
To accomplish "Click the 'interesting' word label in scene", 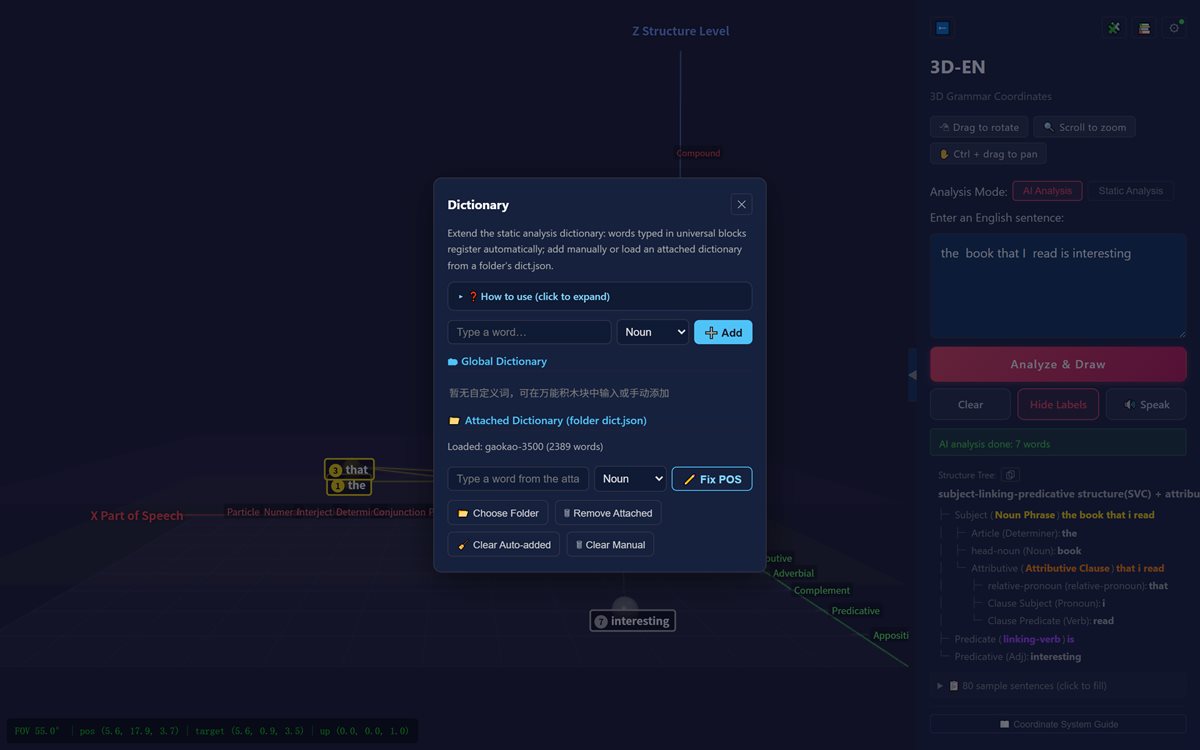I will point(632,621).
